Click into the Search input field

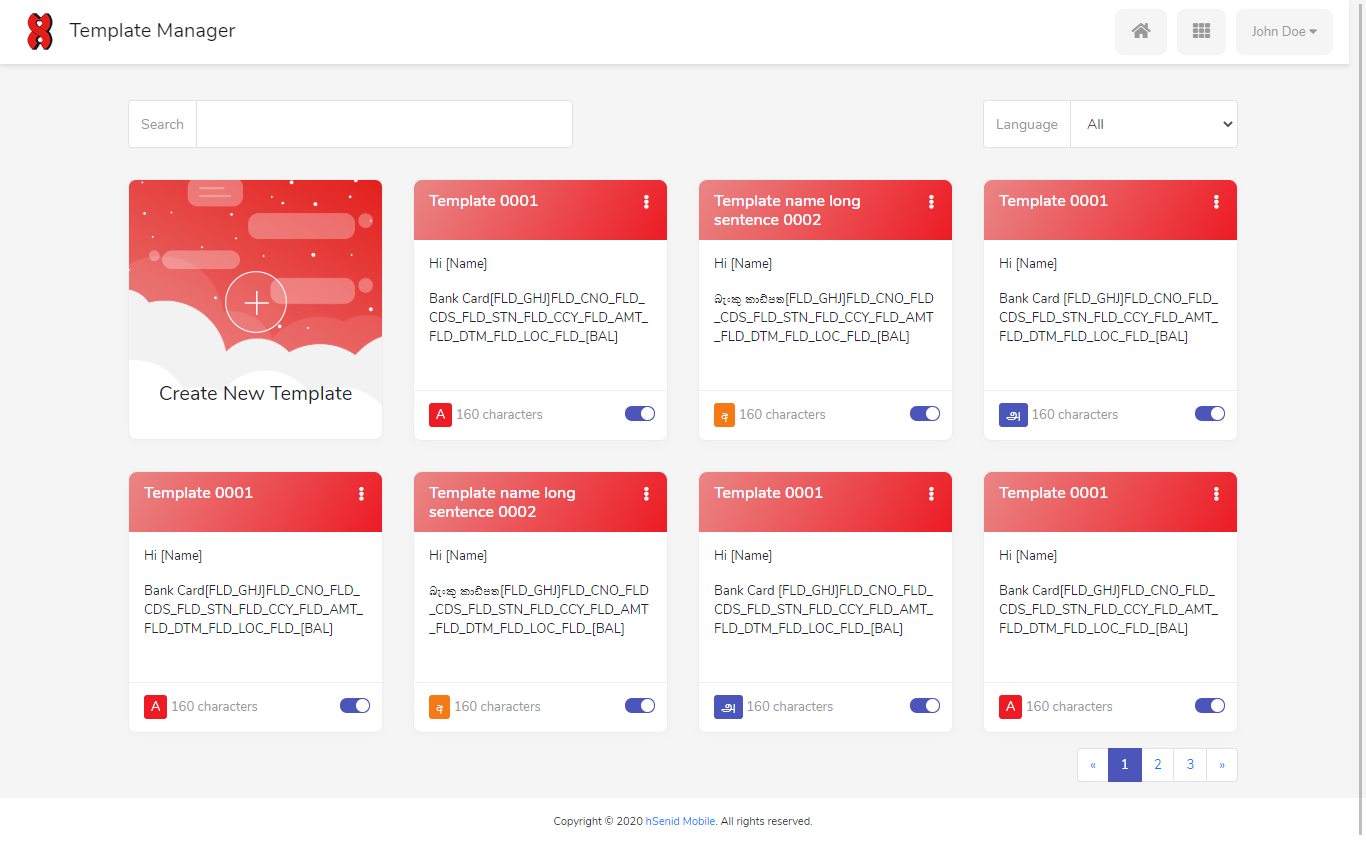(384, 124)
